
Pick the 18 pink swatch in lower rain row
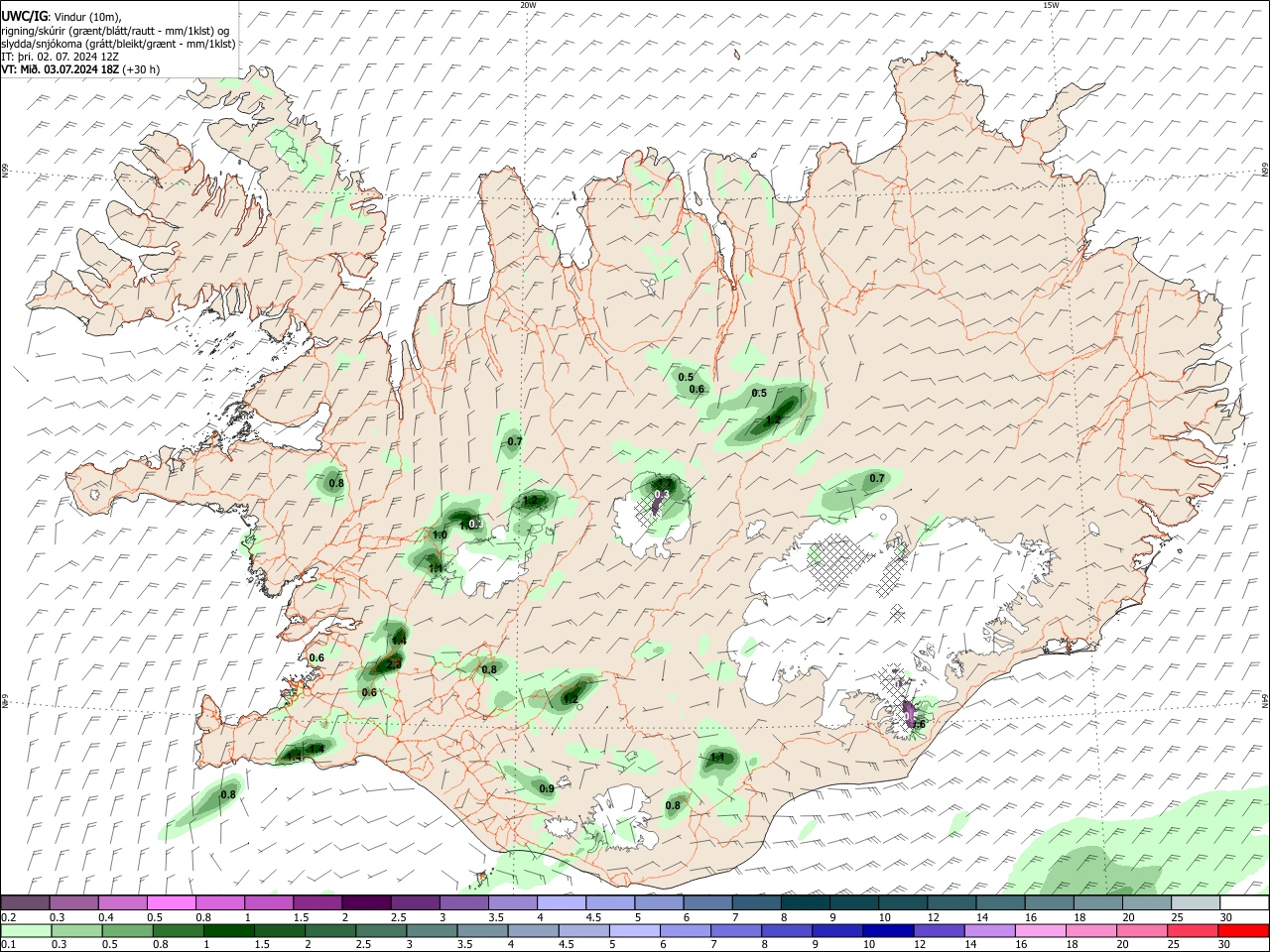pyautogui.click(x=1091, y=930)
